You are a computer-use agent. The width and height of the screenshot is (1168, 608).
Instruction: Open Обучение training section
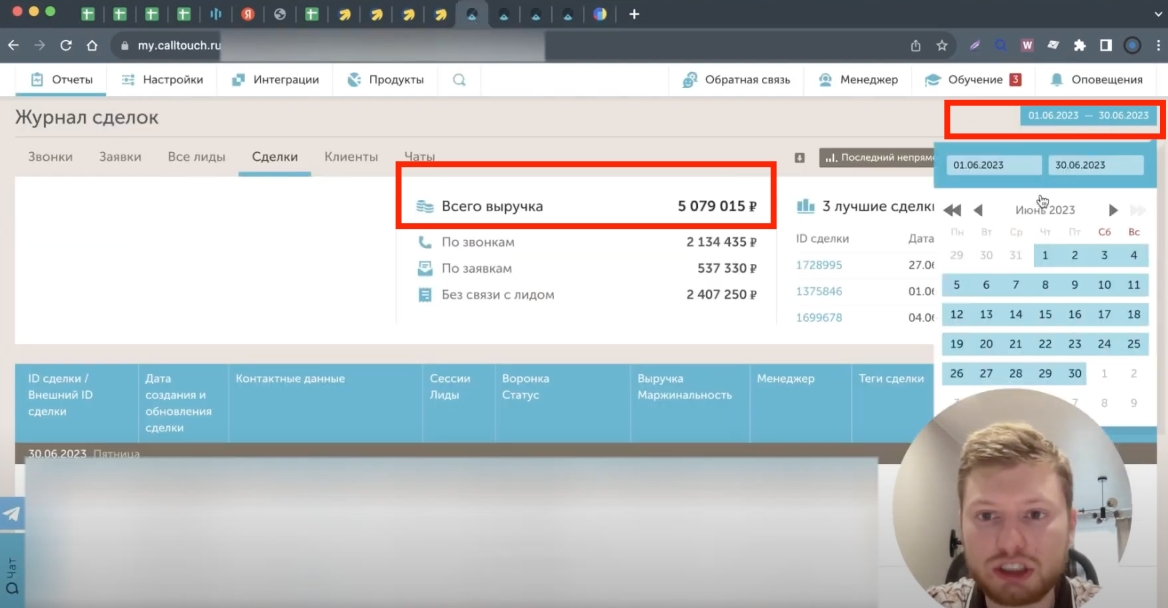click(x=973, y=80)
